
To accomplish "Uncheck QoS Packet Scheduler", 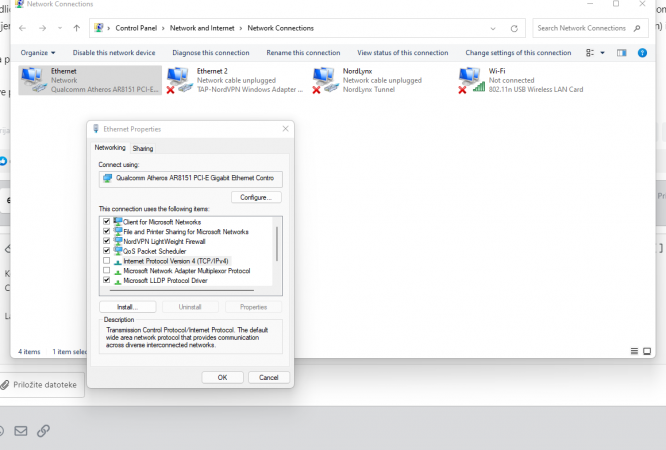I will point(107,251).
